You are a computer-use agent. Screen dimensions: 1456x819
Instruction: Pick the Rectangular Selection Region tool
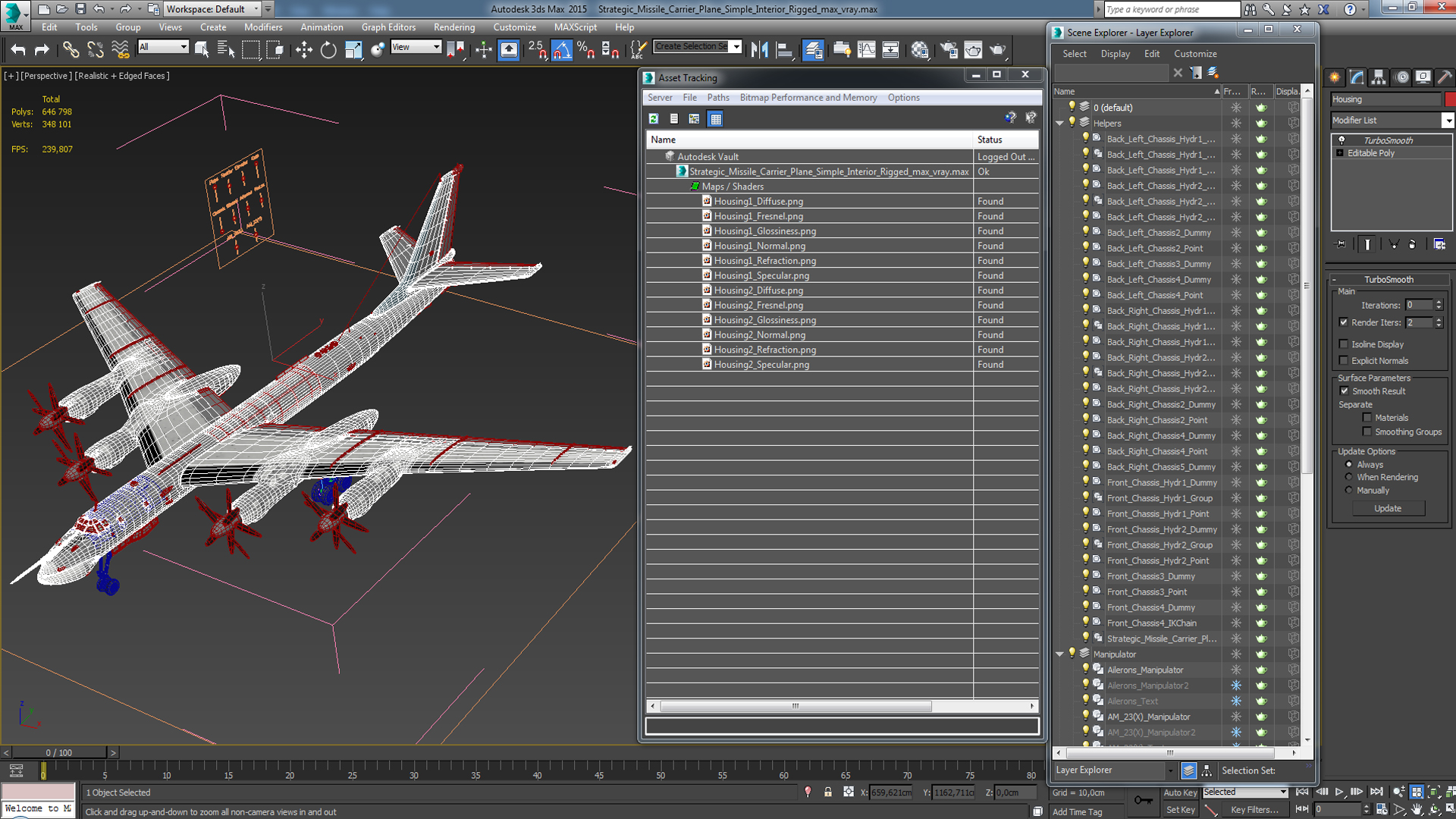[250, 50]
